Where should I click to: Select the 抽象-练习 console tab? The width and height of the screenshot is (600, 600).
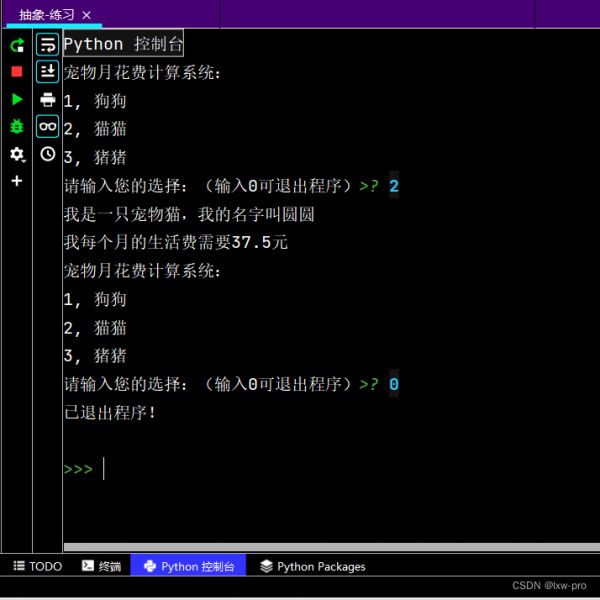(46, 15)
